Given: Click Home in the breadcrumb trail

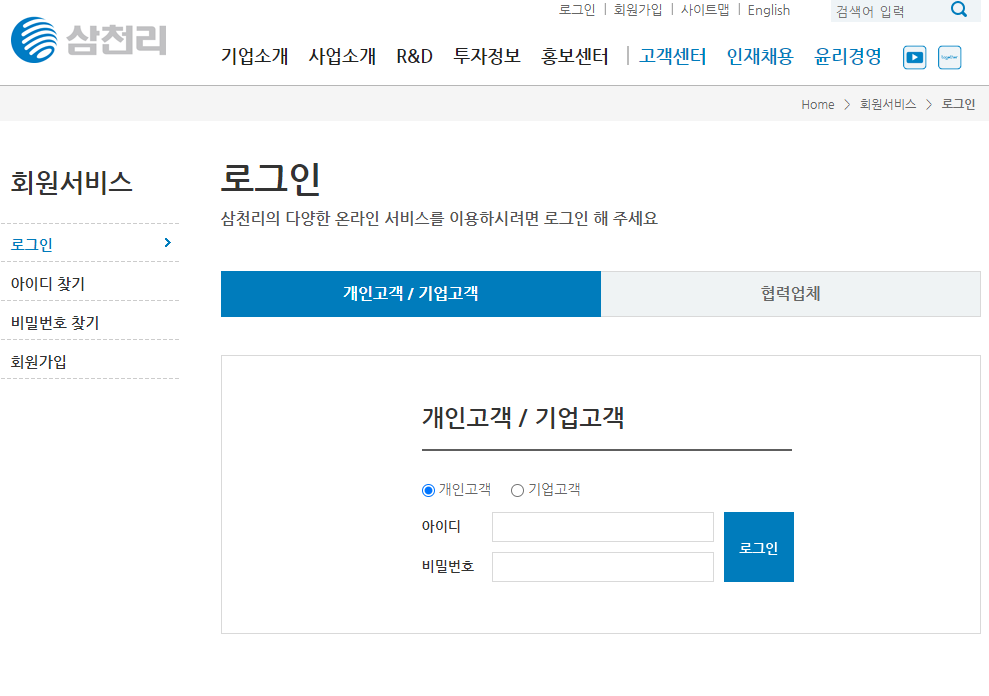Looking at the screenshot, I should 817,104.
